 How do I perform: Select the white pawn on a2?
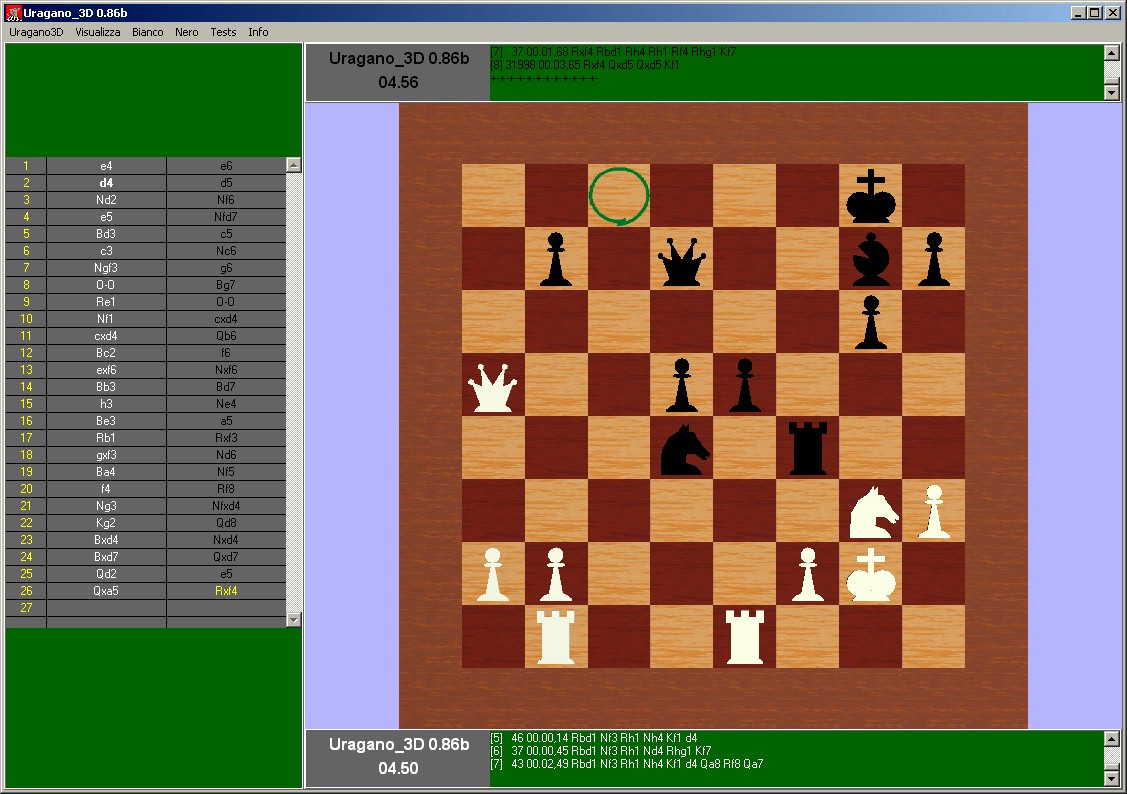click(x=492, y=575)
